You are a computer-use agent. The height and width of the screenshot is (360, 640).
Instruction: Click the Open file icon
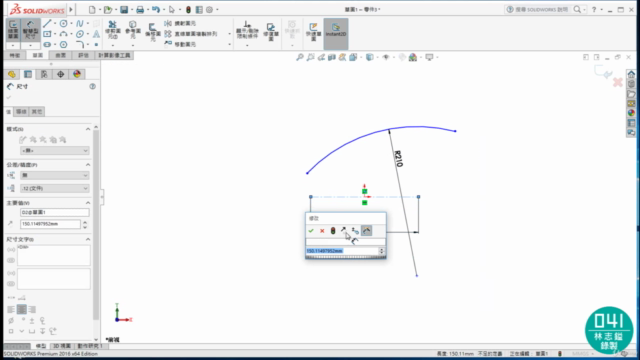coord(108,9)
